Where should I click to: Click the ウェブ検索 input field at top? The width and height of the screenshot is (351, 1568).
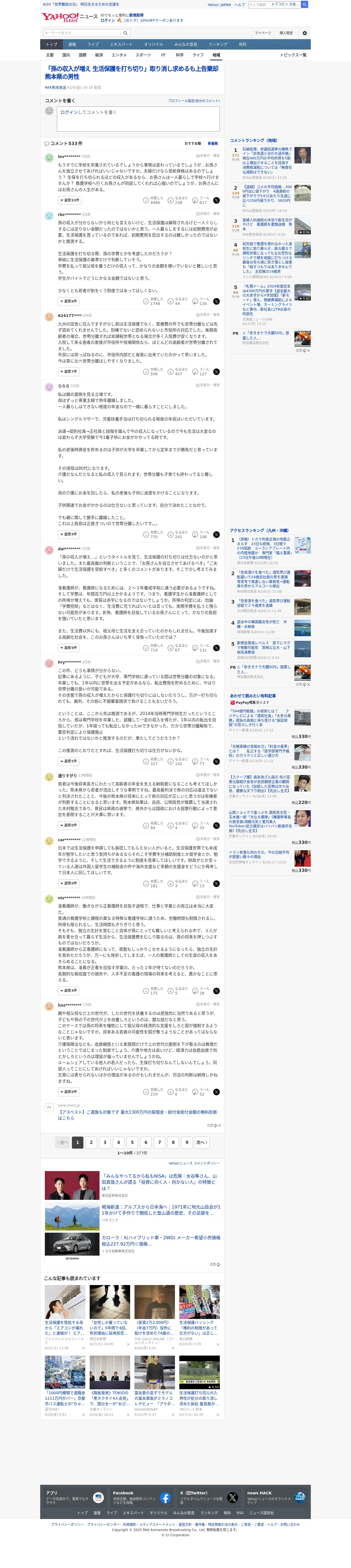[x=259, y=4]
